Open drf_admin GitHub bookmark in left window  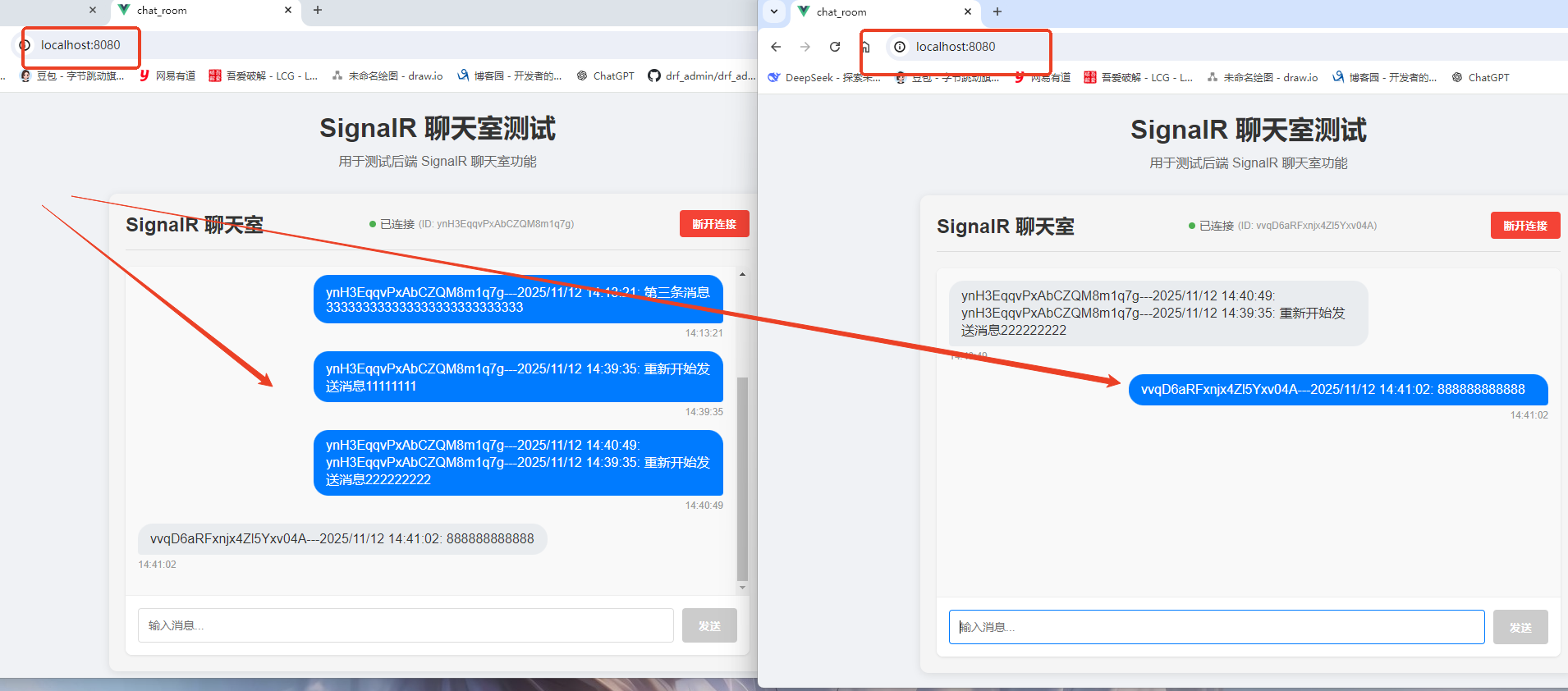(x=702, y=76)
